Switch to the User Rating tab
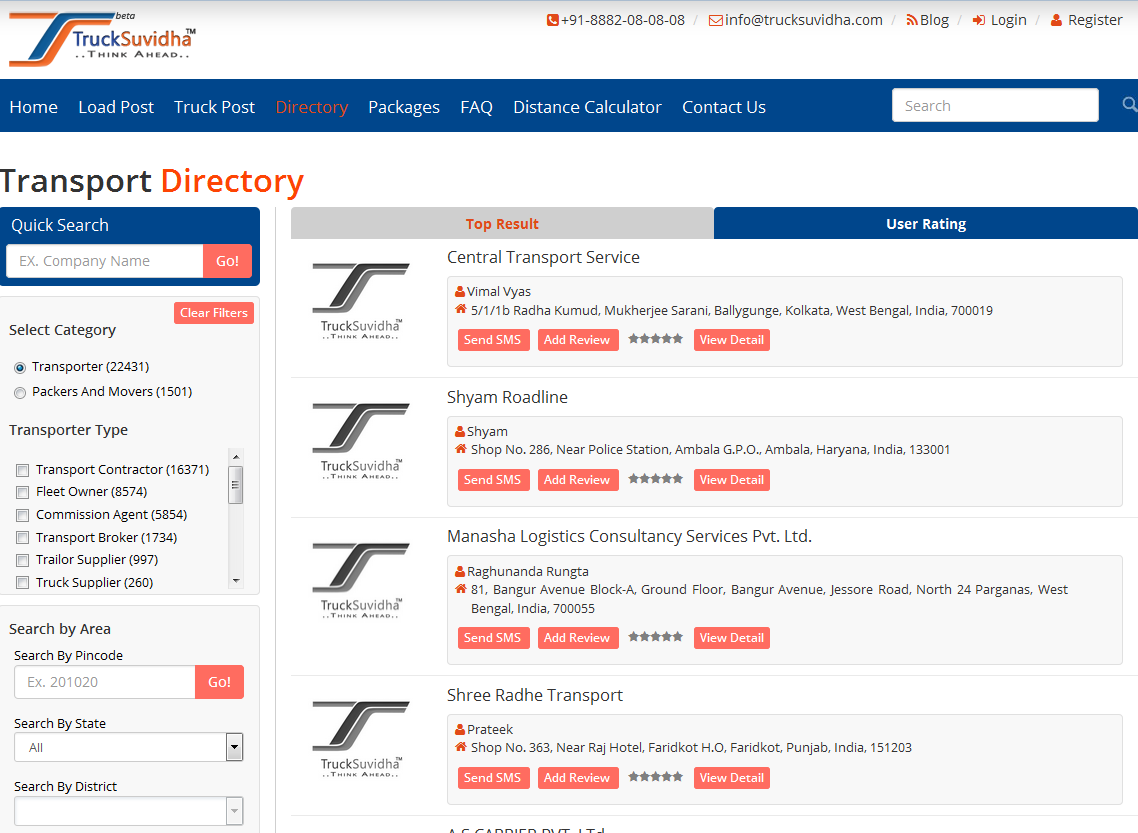The height and width of the screenshot is (833, 1138). [925, 224]
